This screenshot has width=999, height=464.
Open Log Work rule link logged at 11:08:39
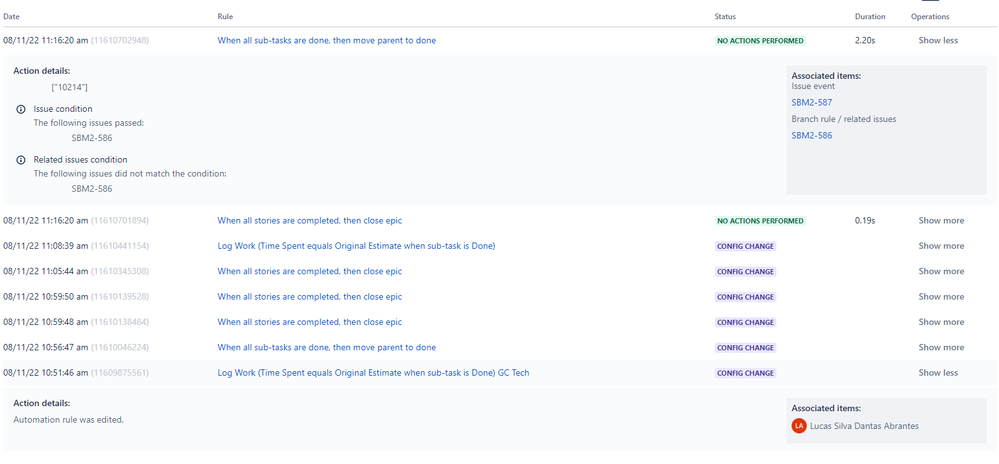356,246
